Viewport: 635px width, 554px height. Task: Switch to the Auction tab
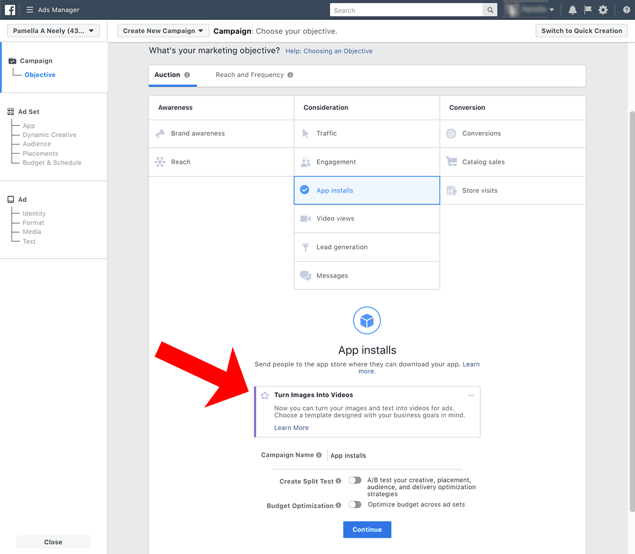pos(173,75)
